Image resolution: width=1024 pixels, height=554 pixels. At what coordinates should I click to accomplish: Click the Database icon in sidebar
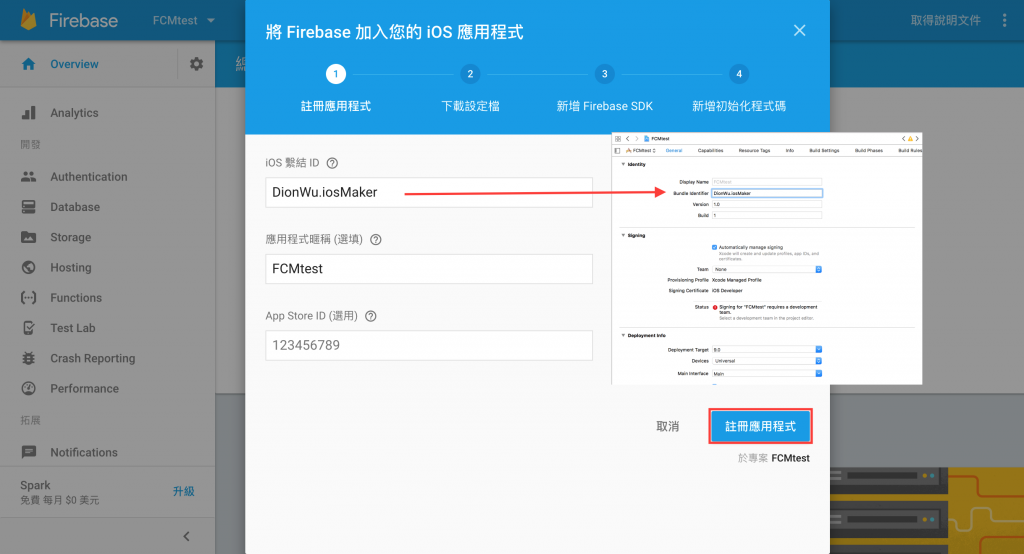[29, 207]
